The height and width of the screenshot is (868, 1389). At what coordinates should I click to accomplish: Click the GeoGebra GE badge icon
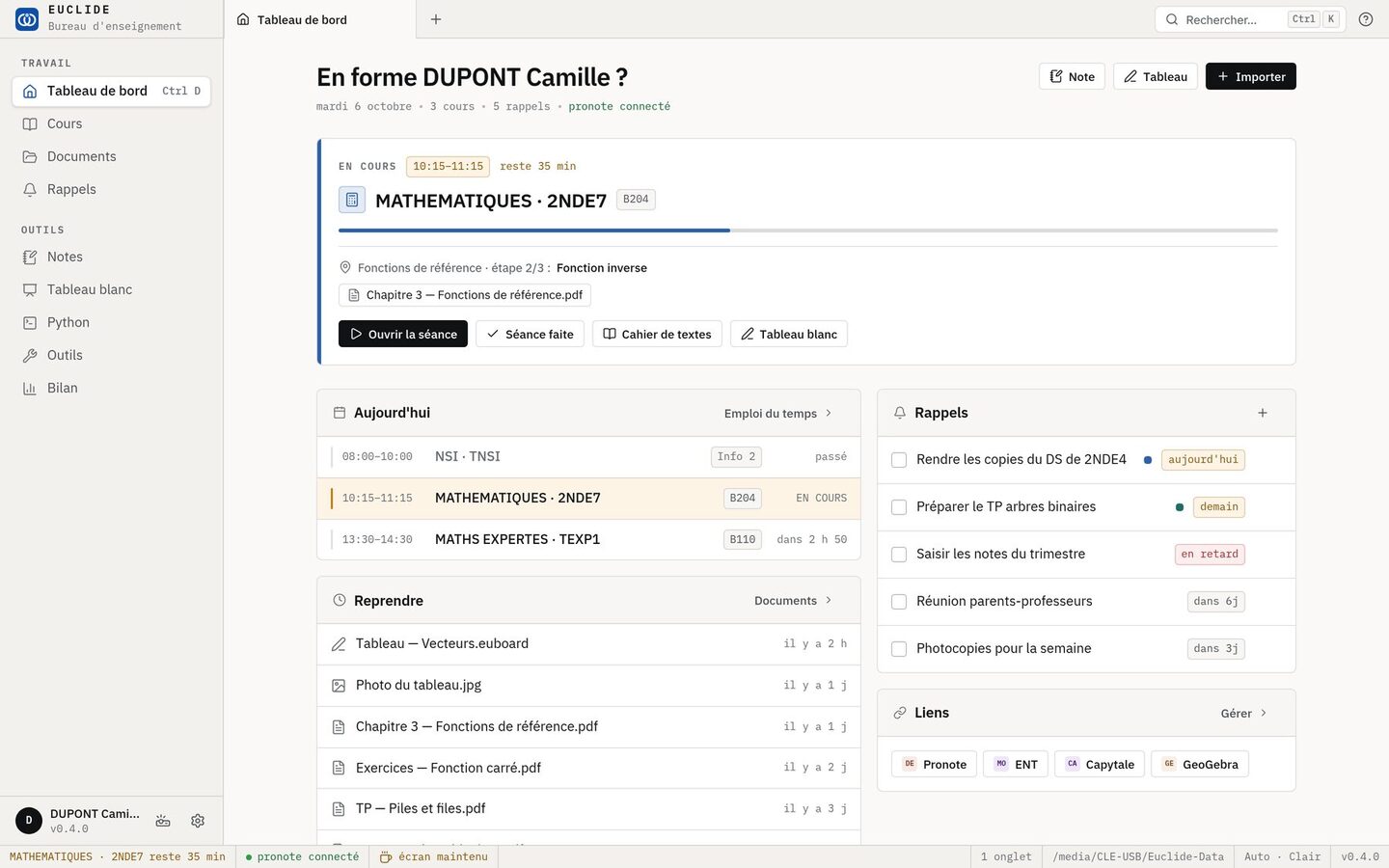[1169, 764]
